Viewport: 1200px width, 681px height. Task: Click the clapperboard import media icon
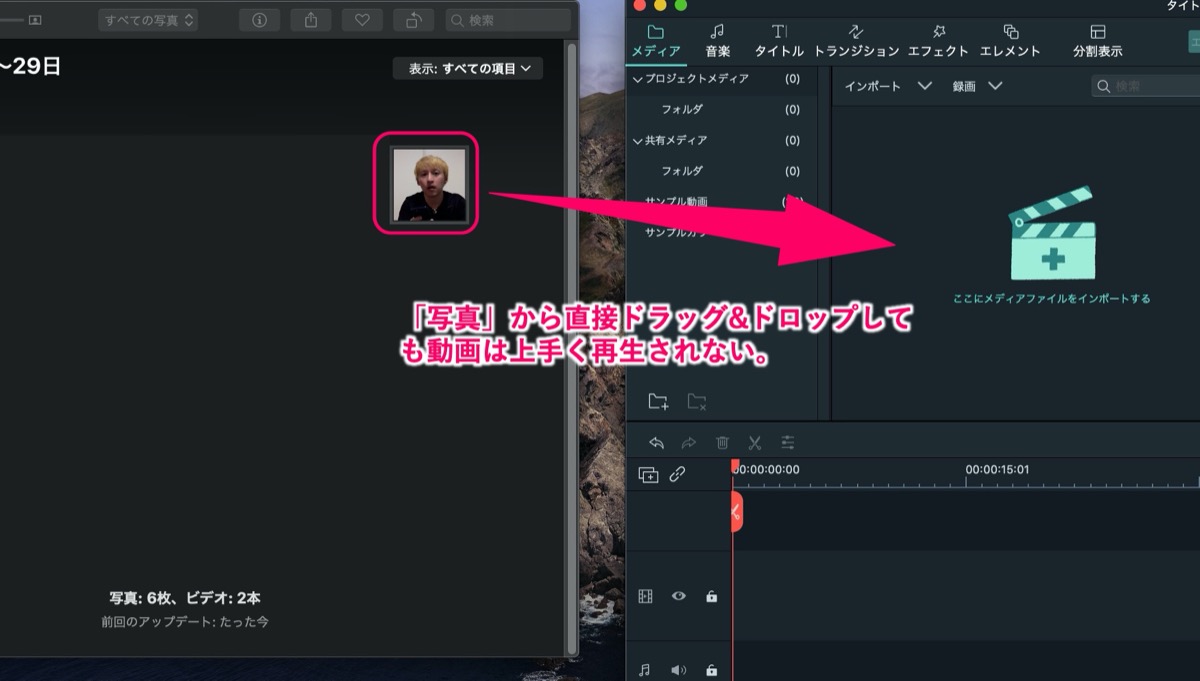[1052, 232]
